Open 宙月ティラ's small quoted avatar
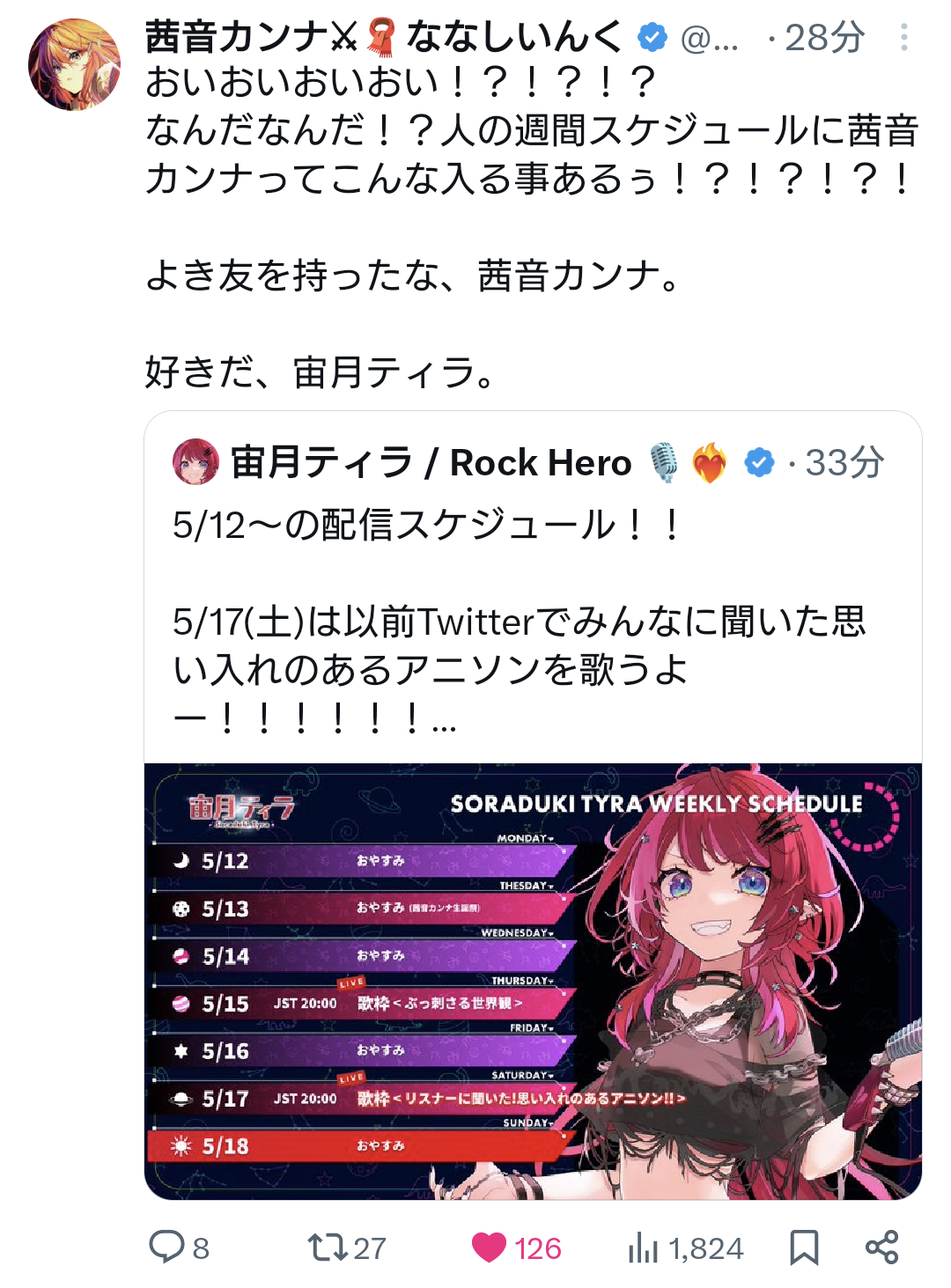 [x=195, y=461]
